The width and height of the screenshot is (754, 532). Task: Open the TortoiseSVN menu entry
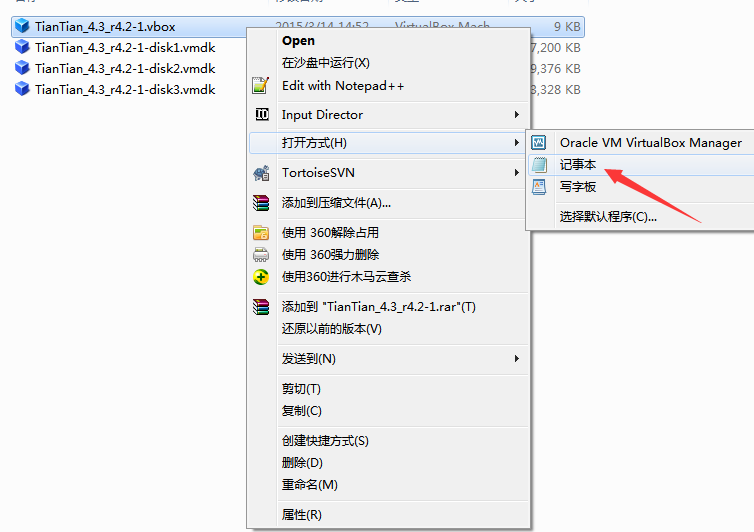(390, 172)
